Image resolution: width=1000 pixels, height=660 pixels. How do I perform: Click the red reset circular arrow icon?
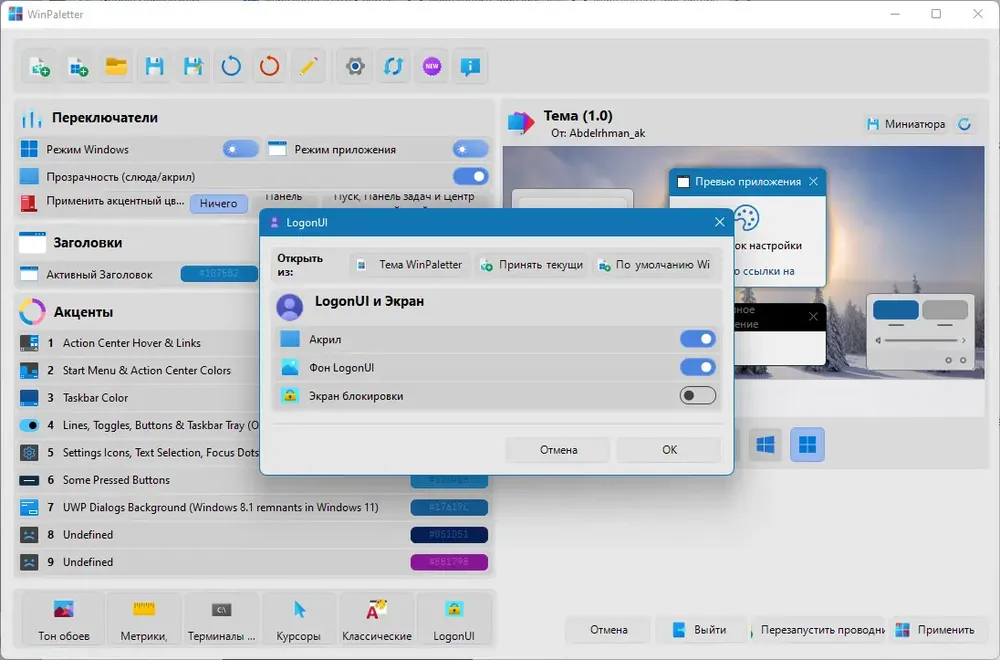click(x=269, y=66)
